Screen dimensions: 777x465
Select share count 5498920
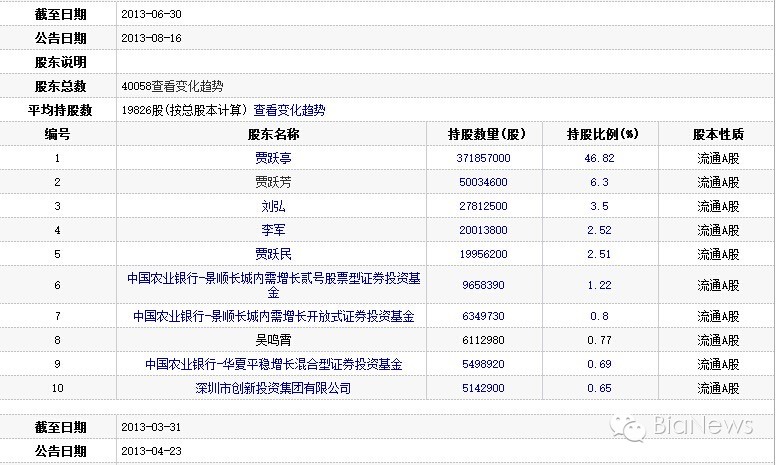coord(483,364)
